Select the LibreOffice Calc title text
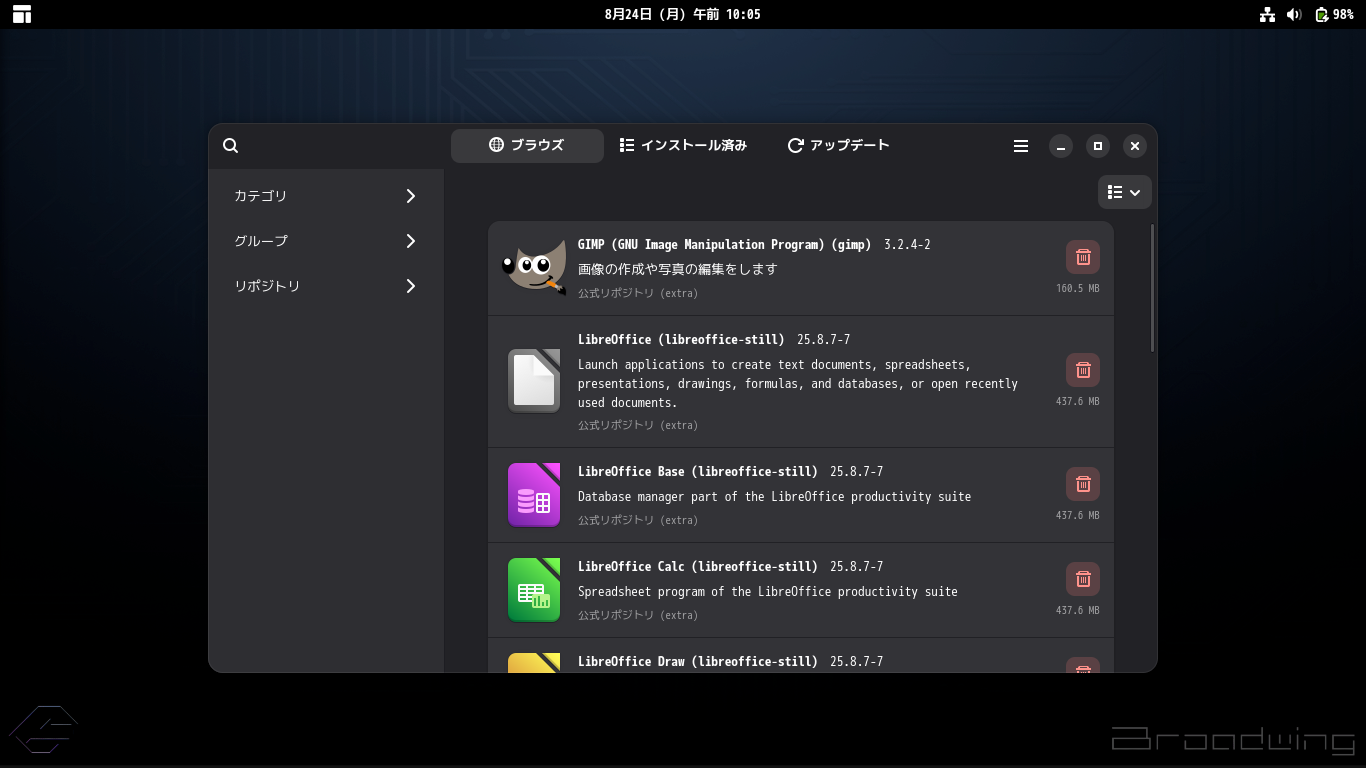 (698, 567)
